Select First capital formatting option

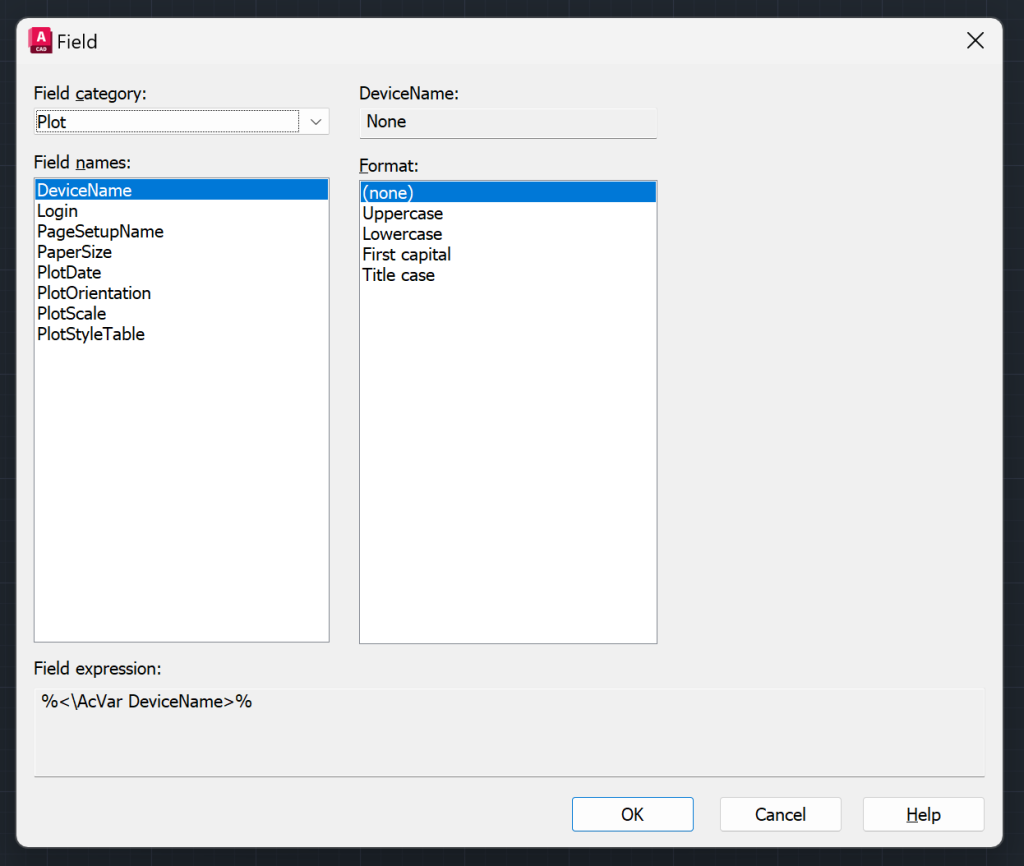406,254
